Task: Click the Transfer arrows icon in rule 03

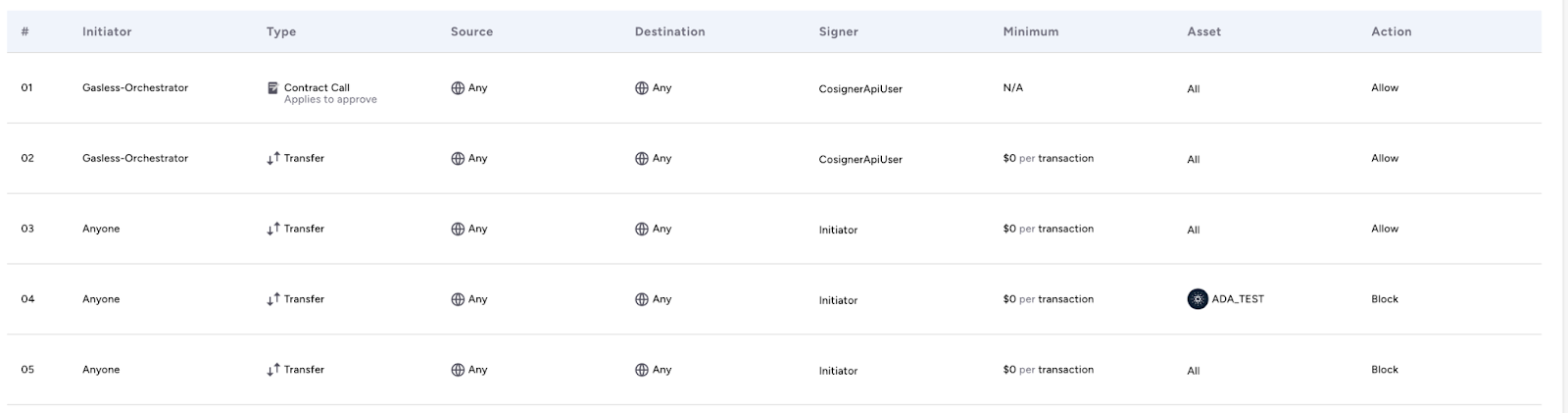Action: (273, 229)
